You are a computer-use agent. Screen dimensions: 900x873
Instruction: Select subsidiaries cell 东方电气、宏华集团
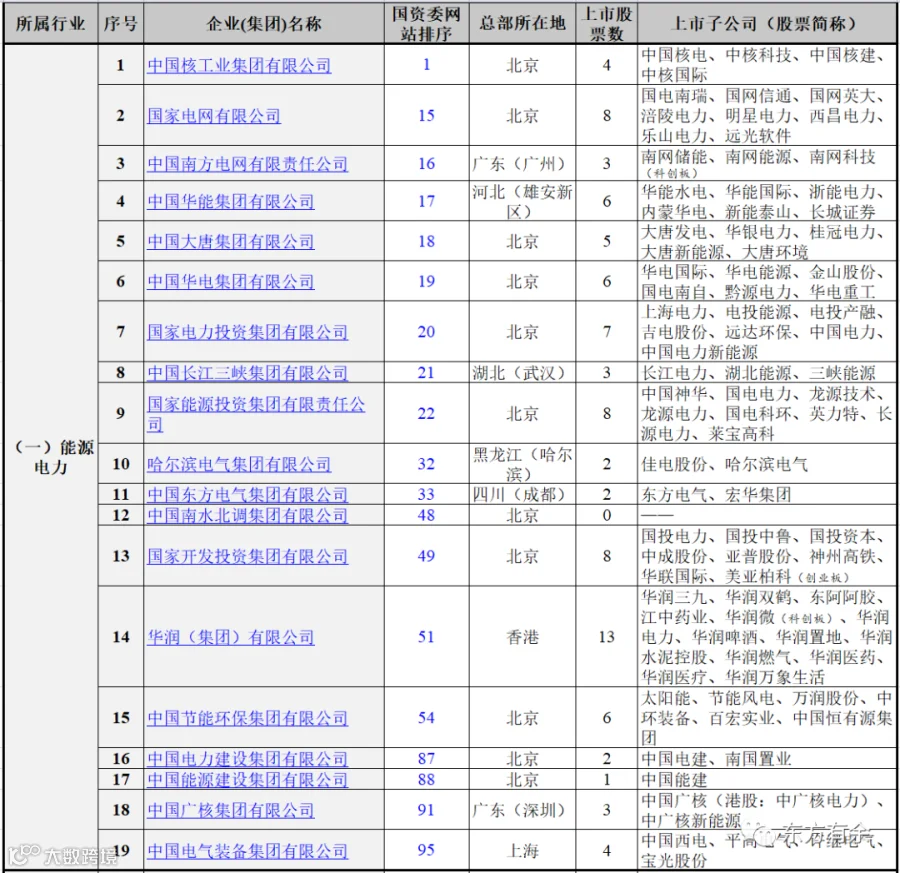point(767,495)
